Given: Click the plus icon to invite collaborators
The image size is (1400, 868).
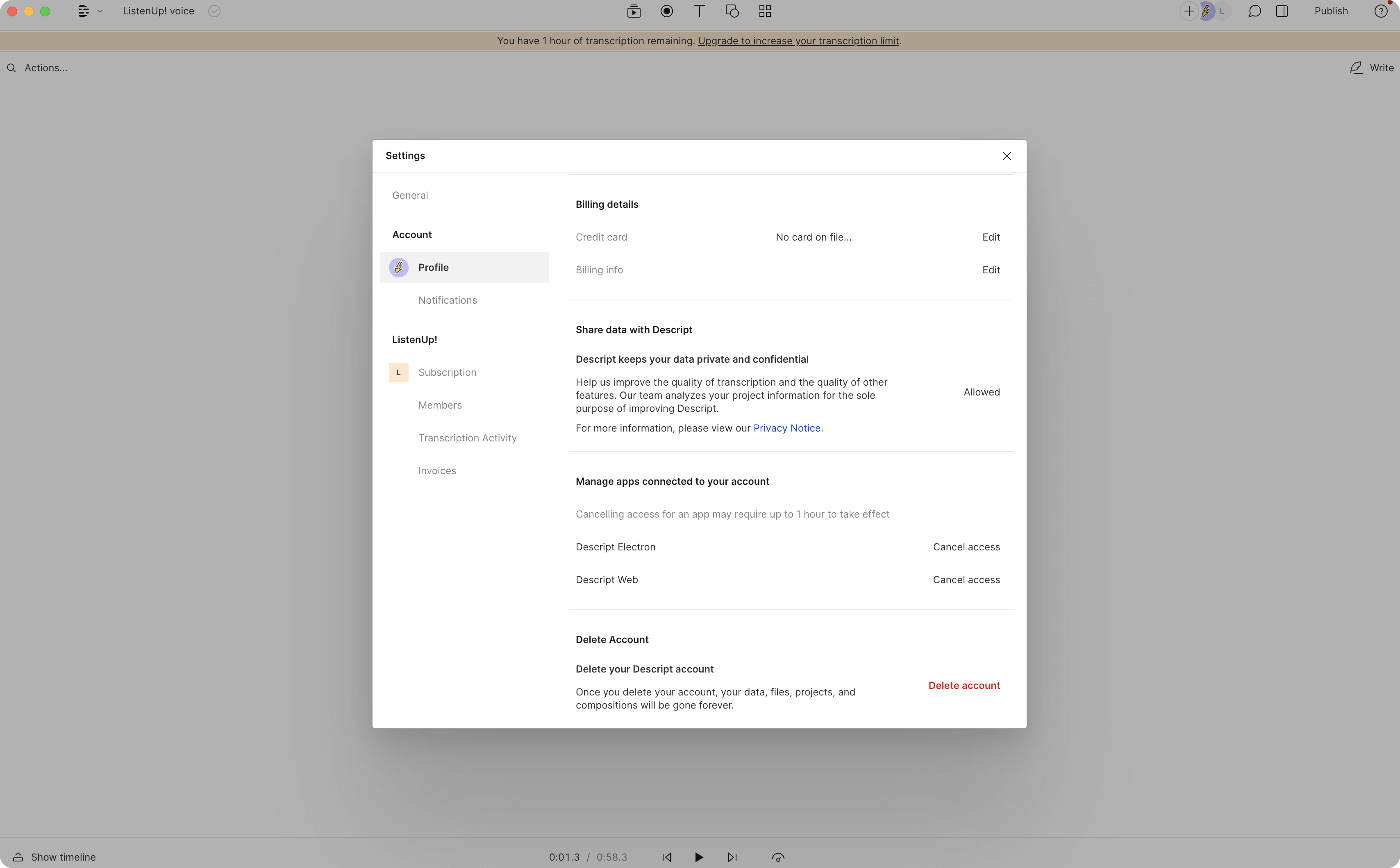Looking at the screenshot, I should tap(1189, 11).
